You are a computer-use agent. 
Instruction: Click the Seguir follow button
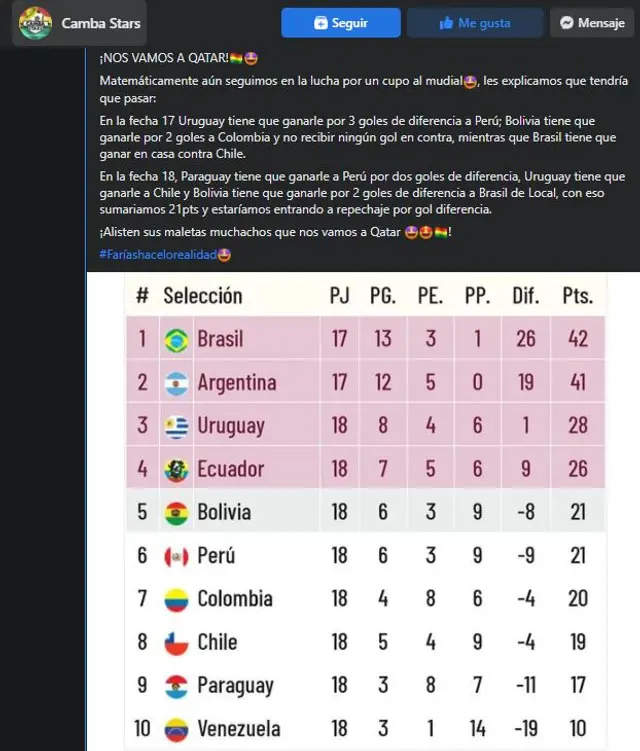(x=341, y=23)
